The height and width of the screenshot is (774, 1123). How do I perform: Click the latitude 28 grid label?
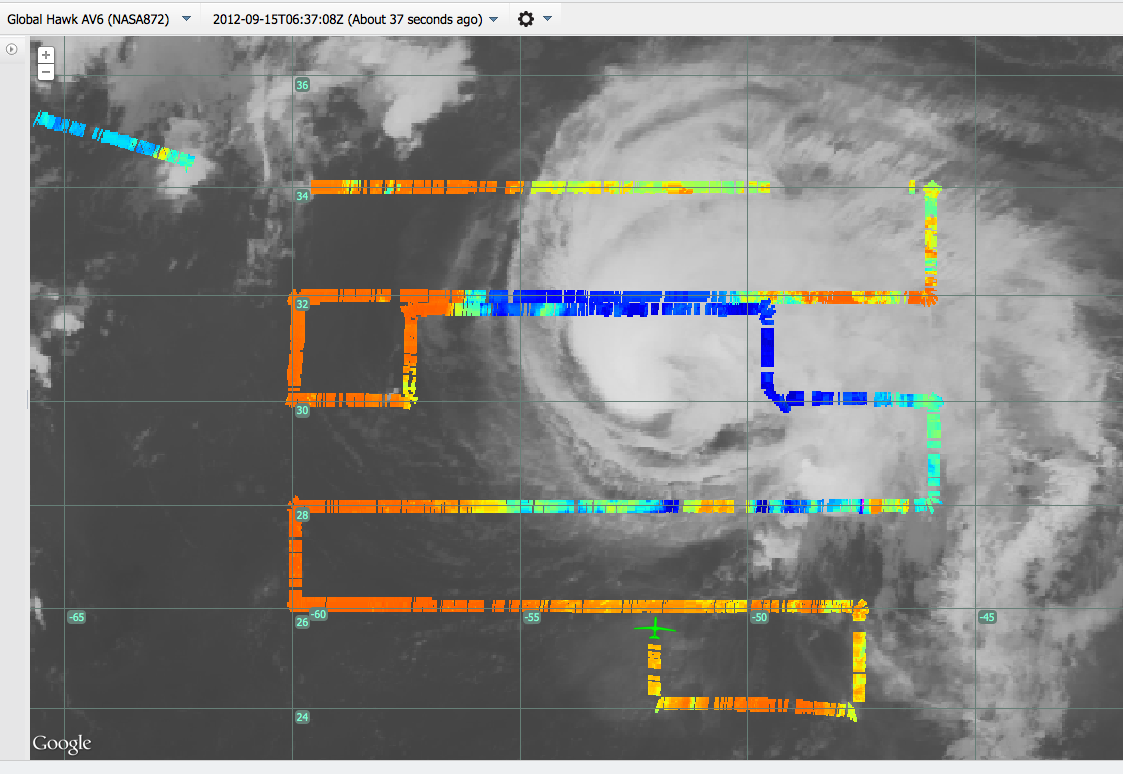(302, 515)
